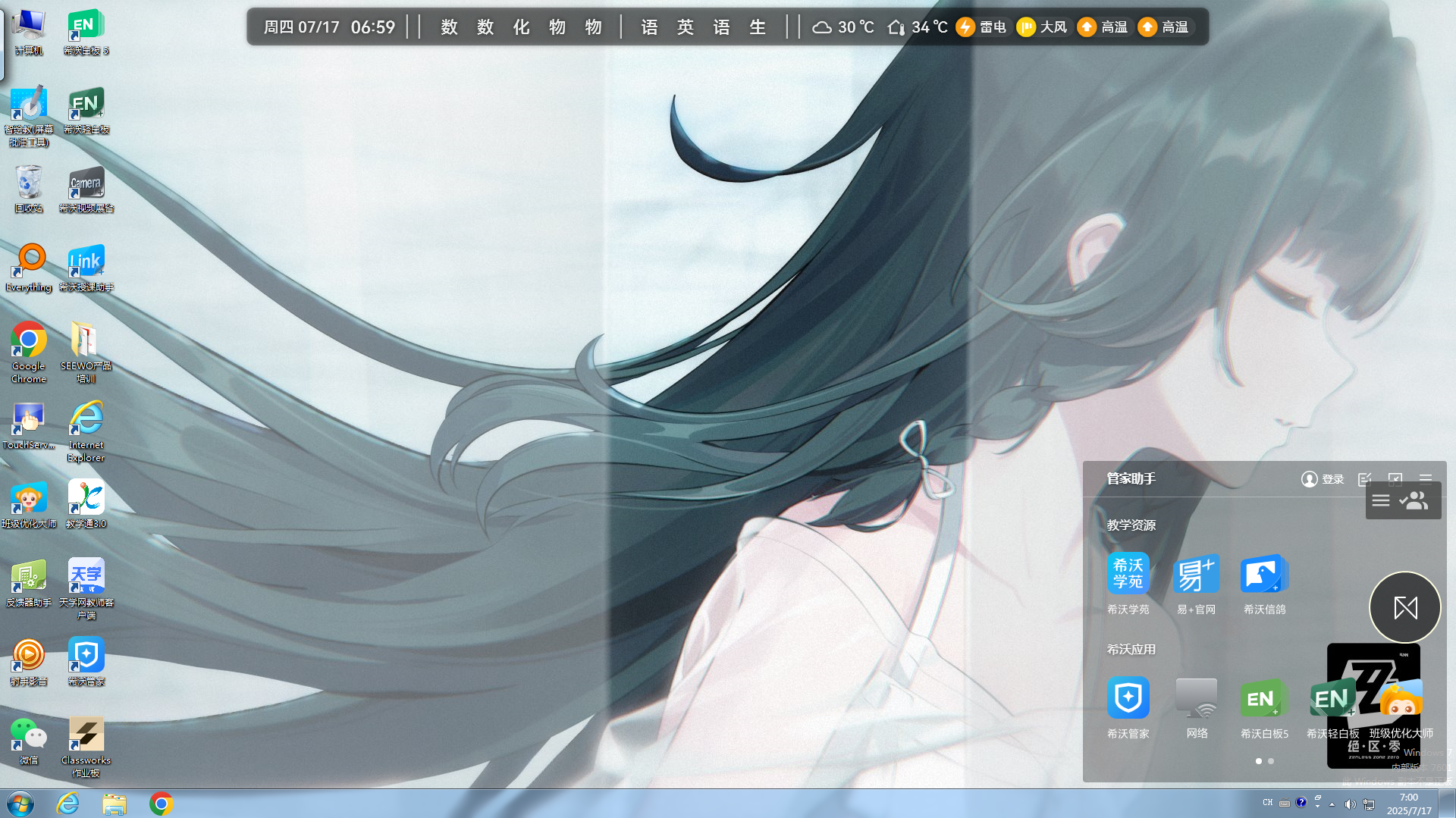Launch 希沃白板5 from the 管家助手 panel
Viewport: 1456px width, 818px height.
point(1264,708)
